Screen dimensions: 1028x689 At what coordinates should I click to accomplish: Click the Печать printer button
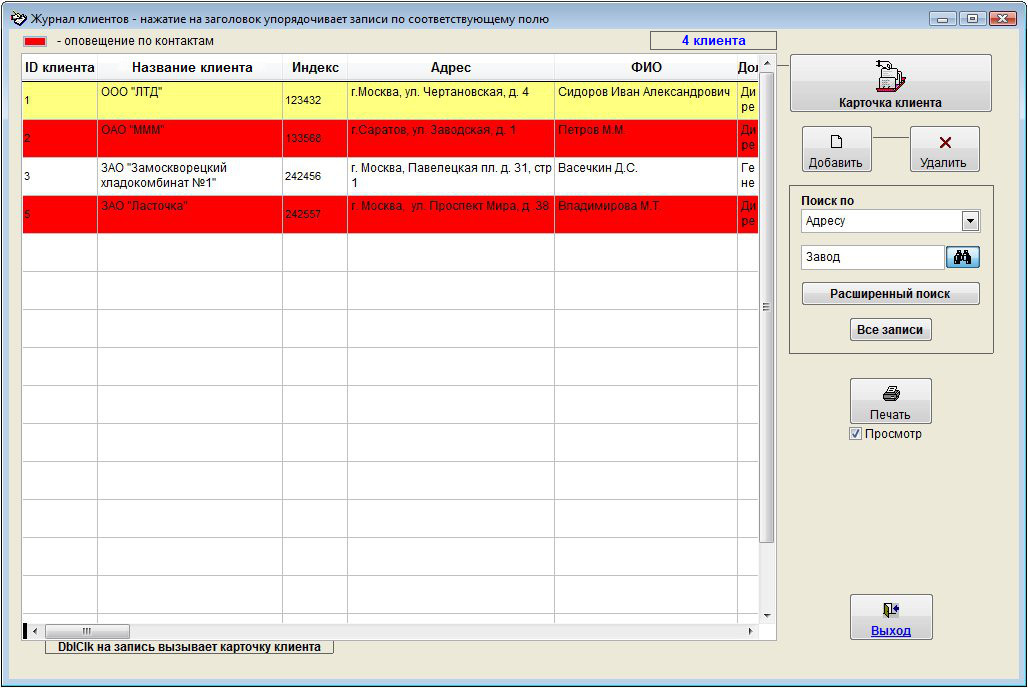(x=890, y=401)
